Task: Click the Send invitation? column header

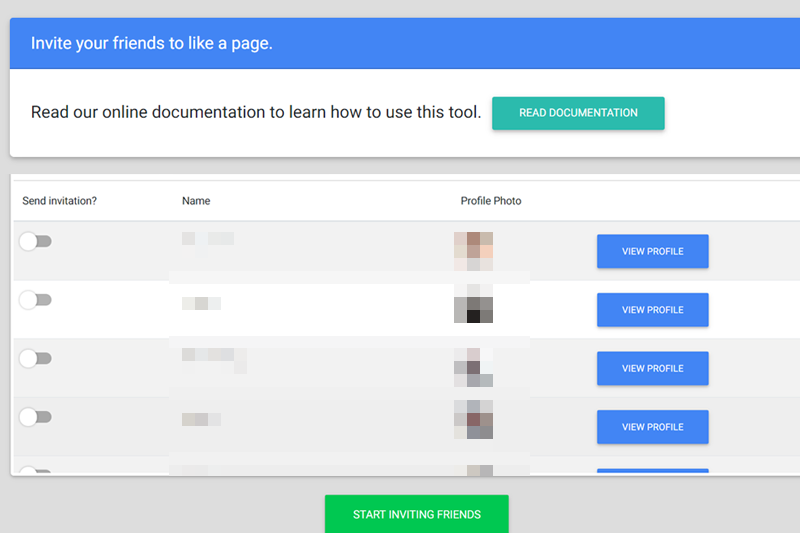Action: (59, 201)
